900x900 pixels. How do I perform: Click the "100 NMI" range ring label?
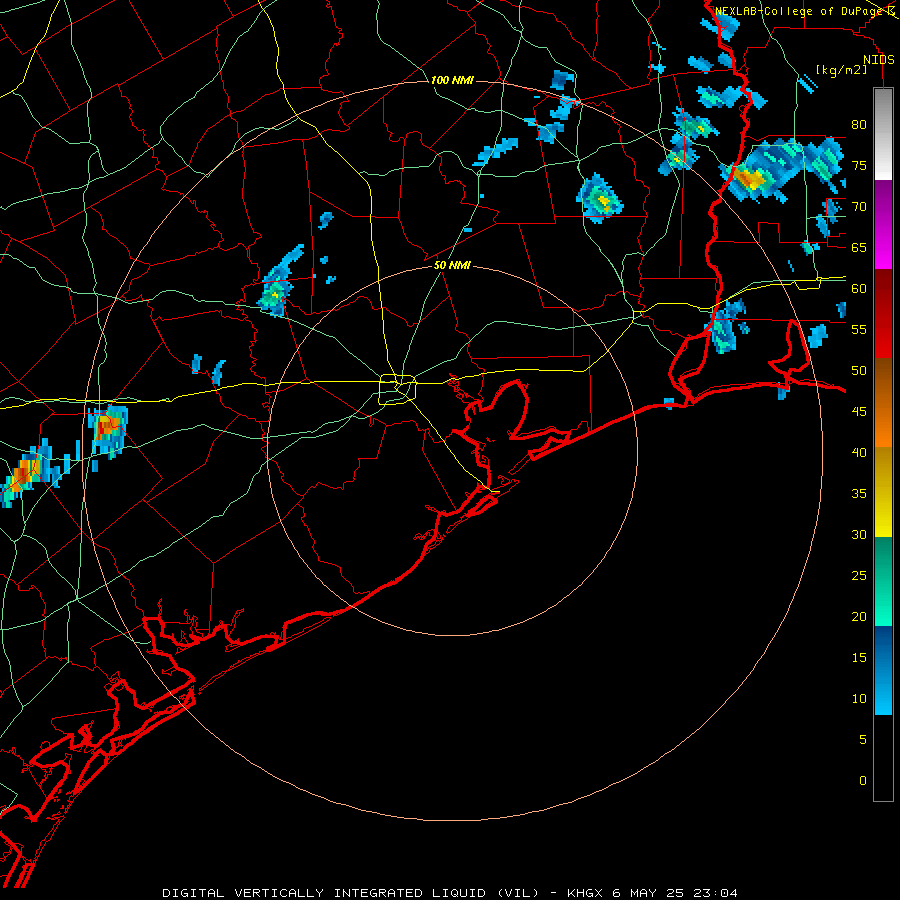pyautogui.click(x=452, y=80)
